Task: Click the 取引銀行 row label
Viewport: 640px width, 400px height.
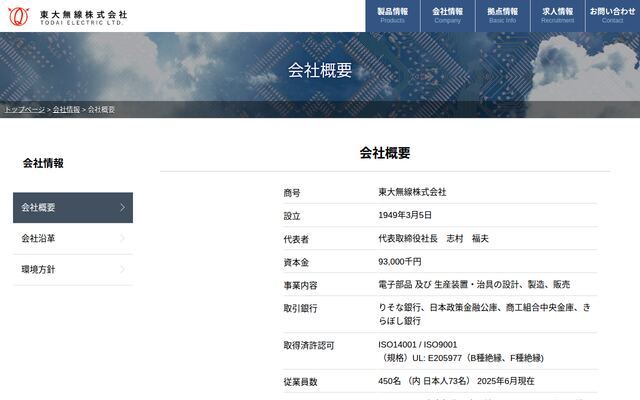Action: (x=300, y=309)
